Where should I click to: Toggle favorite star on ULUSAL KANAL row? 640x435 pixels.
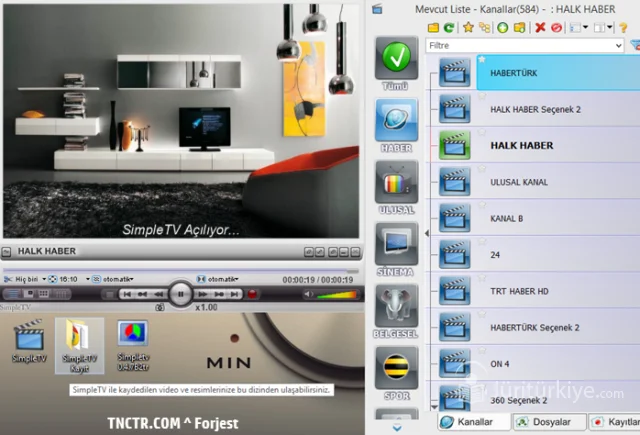(x=482, y=169)
